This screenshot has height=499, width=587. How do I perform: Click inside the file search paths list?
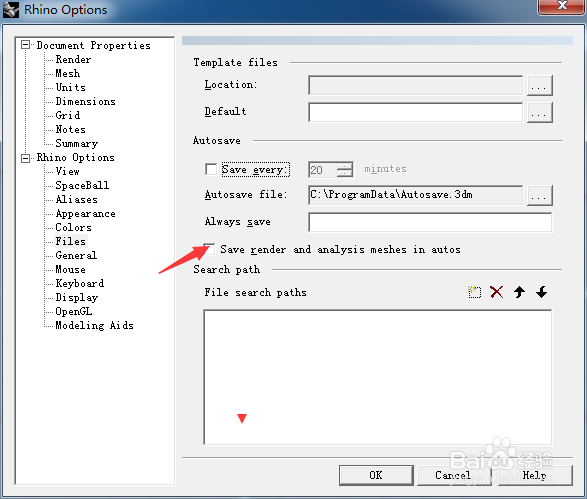pyautogui.click(x=377, y=377)
